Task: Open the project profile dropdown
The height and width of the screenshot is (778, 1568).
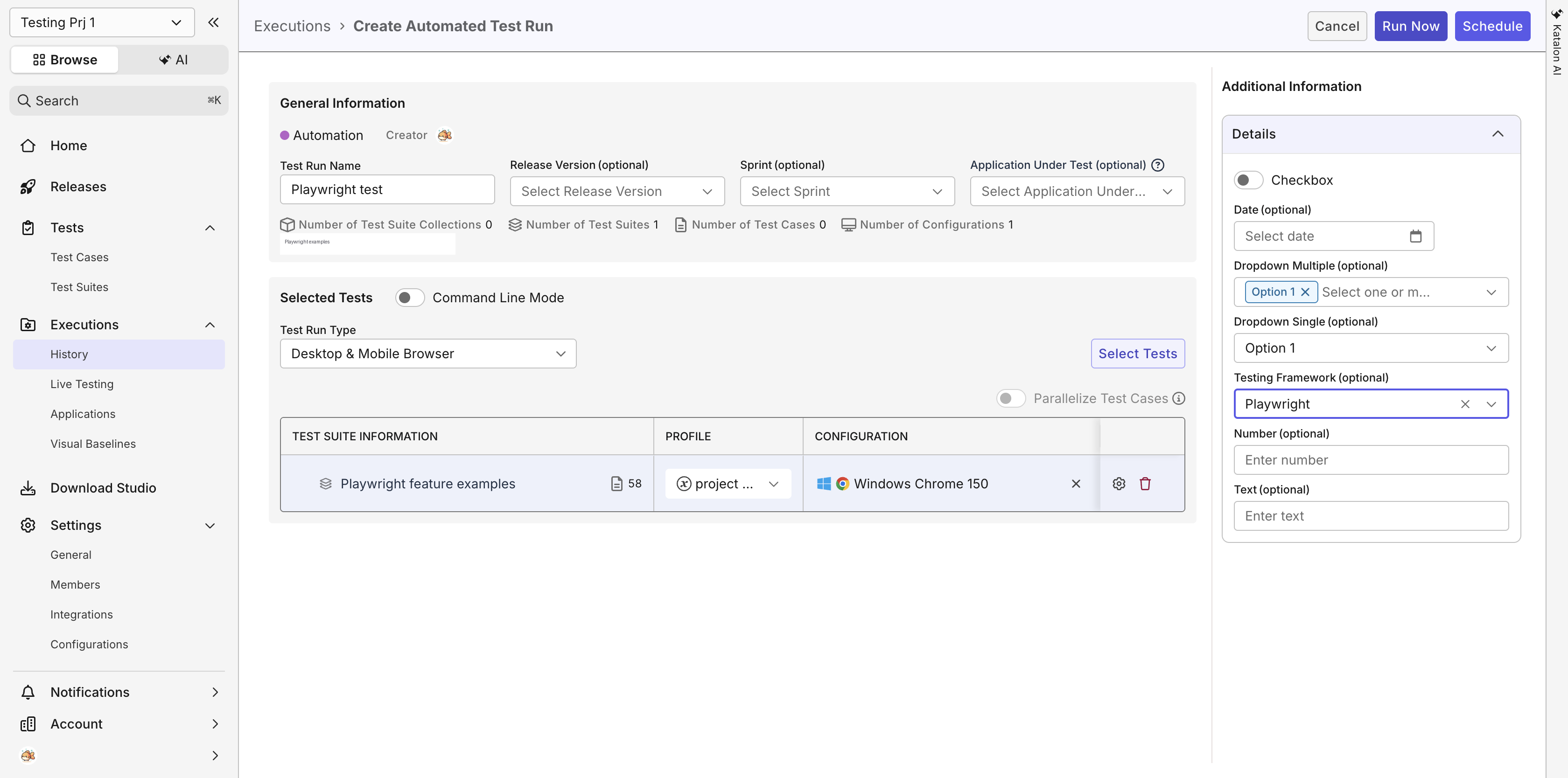Action: (728, 484)
